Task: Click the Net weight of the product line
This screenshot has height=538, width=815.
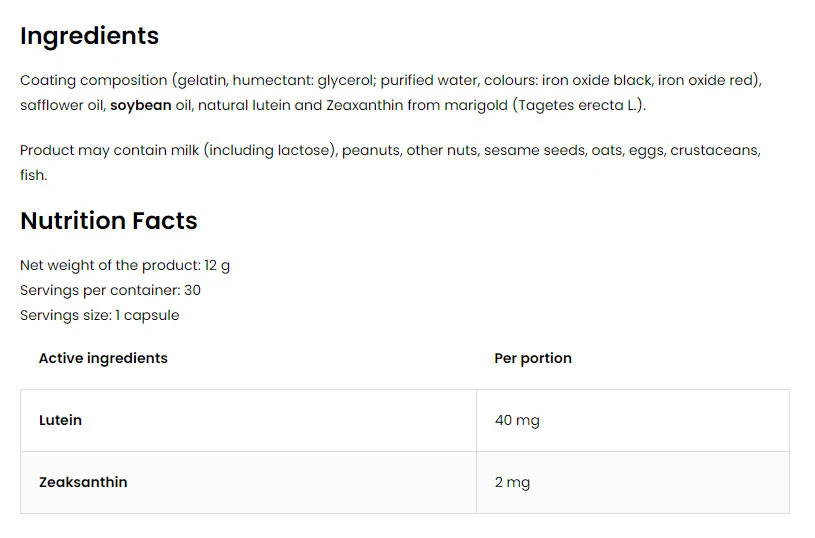Action: 125,266
